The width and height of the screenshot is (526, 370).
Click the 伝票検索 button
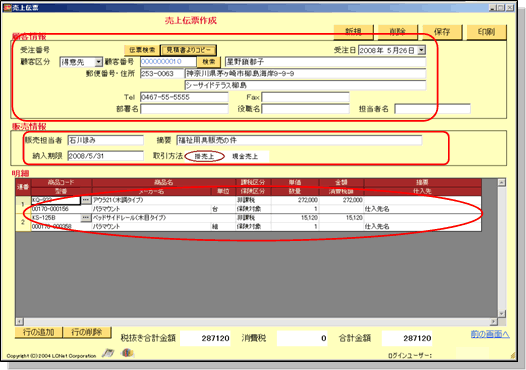[142, 50]
